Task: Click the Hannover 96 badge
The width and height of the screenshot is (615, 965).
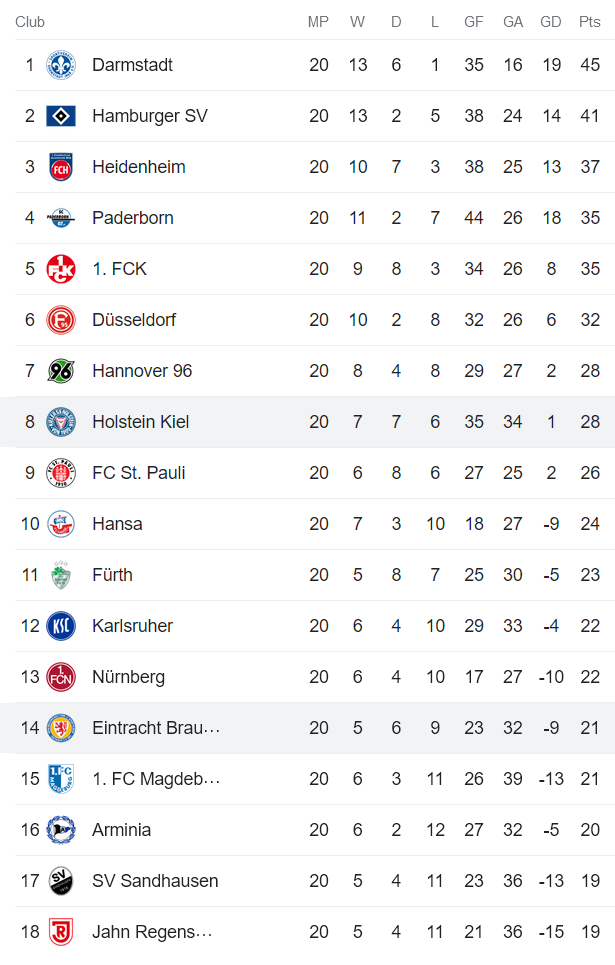Action: pos(61,371)
